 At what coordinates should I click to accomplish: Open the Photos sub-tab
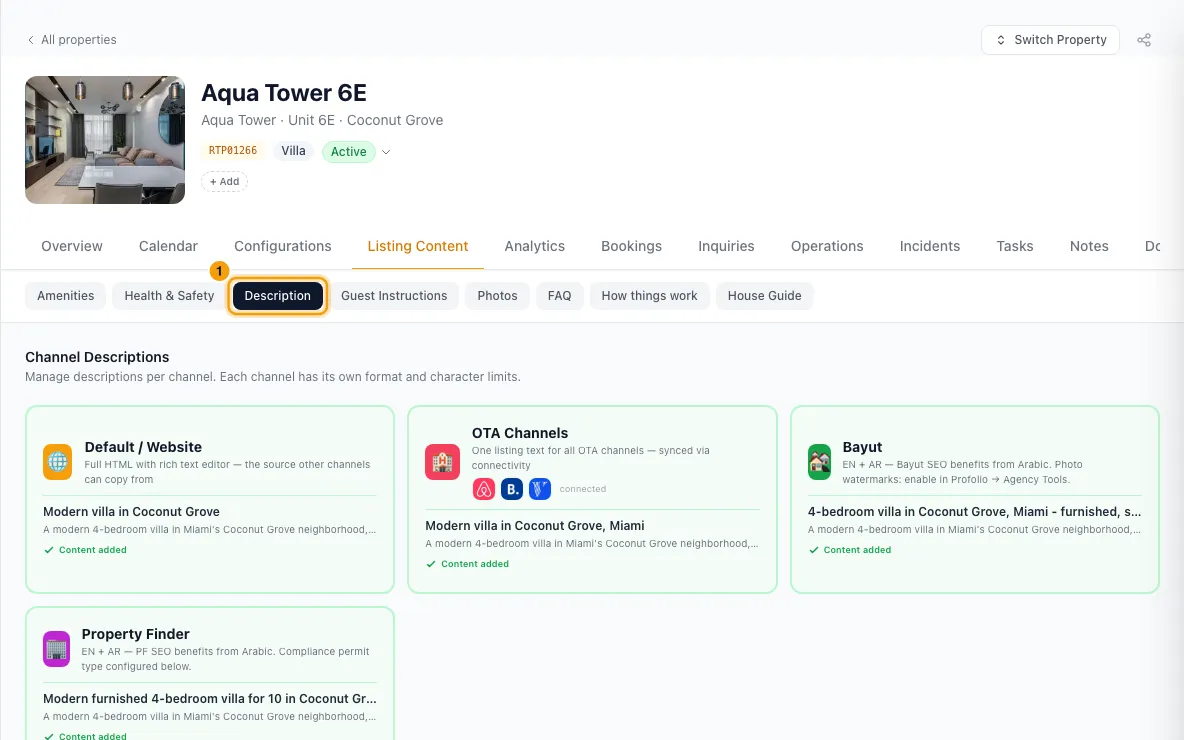pyautogui.click(x=497, y=296)
